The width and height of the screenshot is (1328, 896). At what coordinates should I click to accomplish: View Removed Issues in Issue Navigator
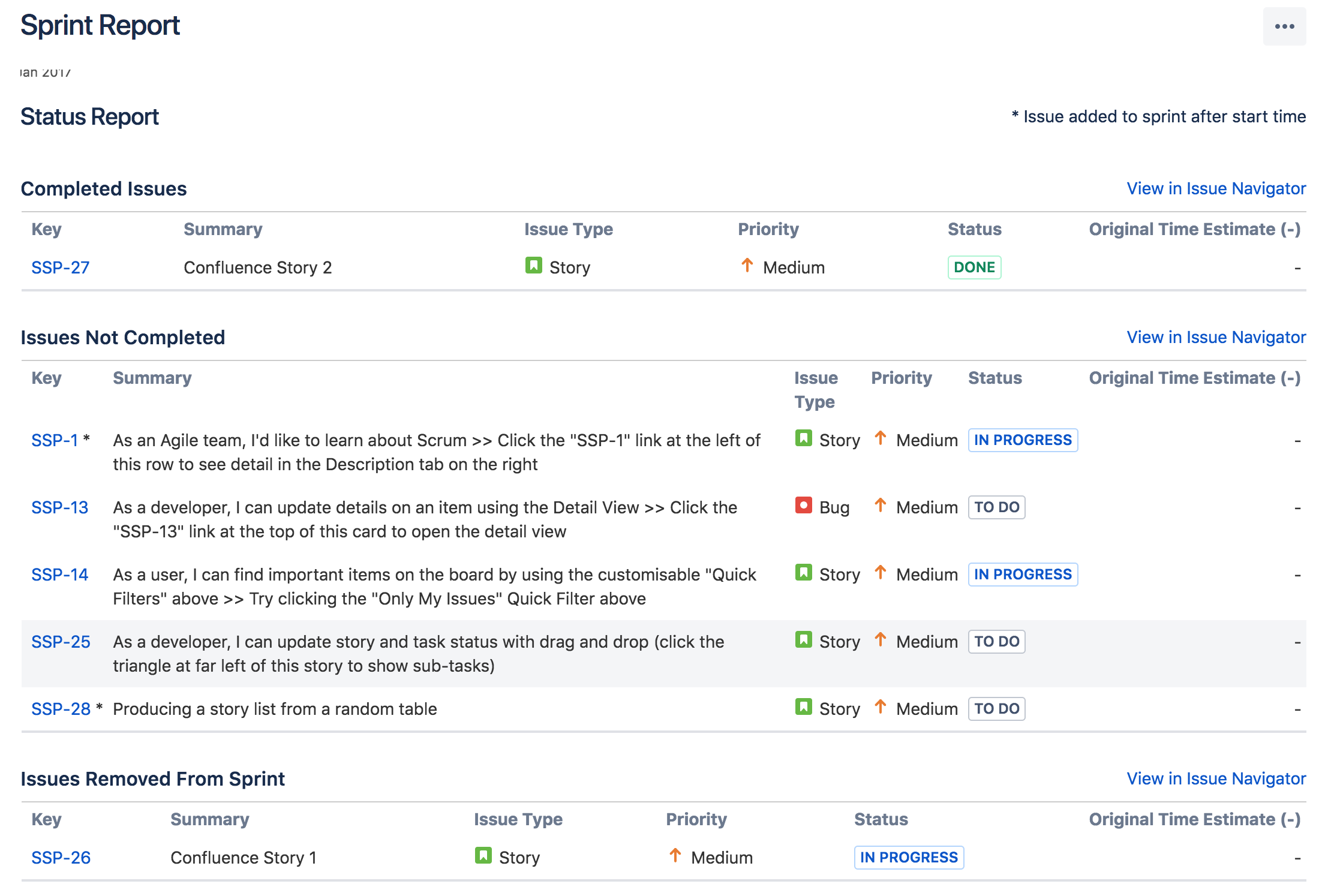coord(1216,778)
